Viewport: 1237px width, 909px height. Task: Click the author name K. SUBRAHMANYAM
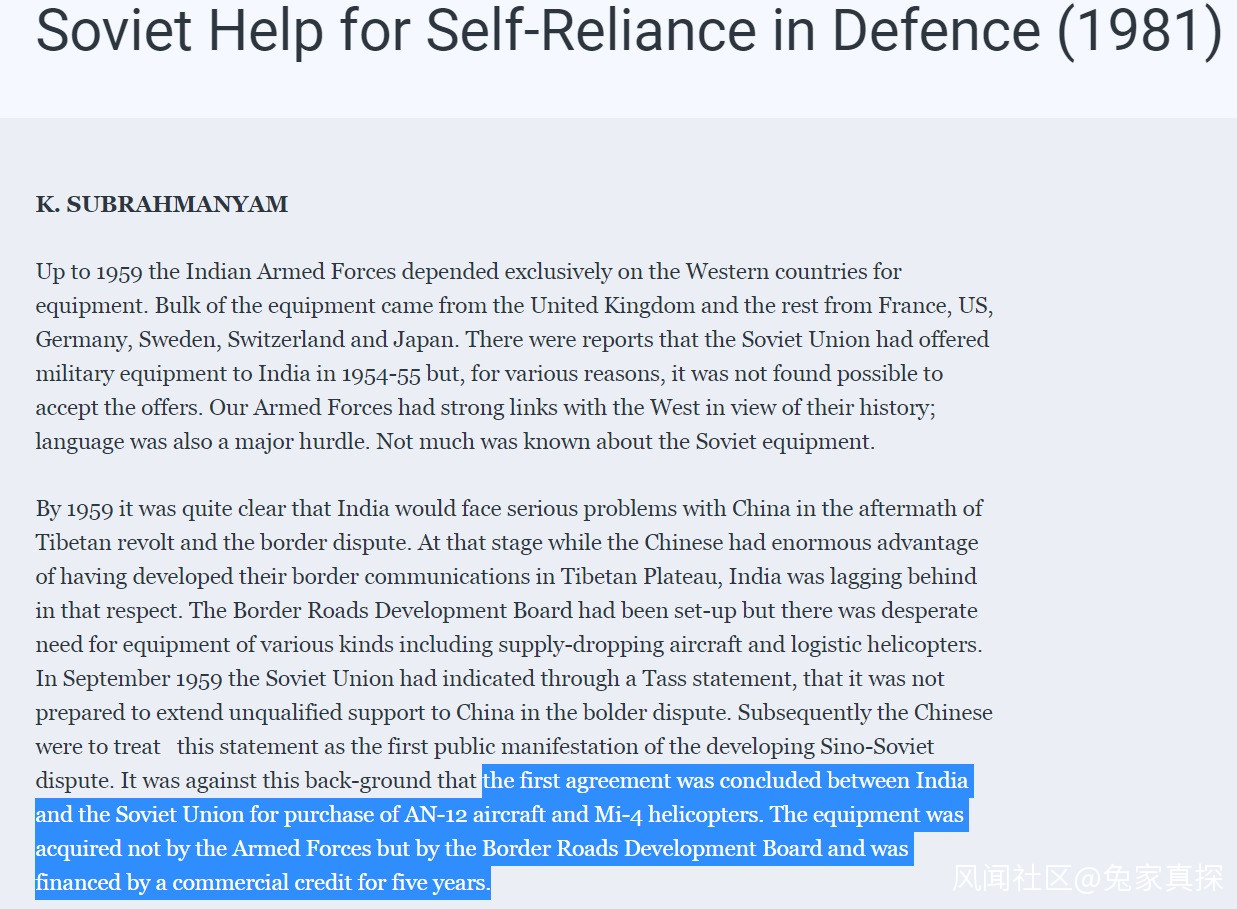pos(162,205)
